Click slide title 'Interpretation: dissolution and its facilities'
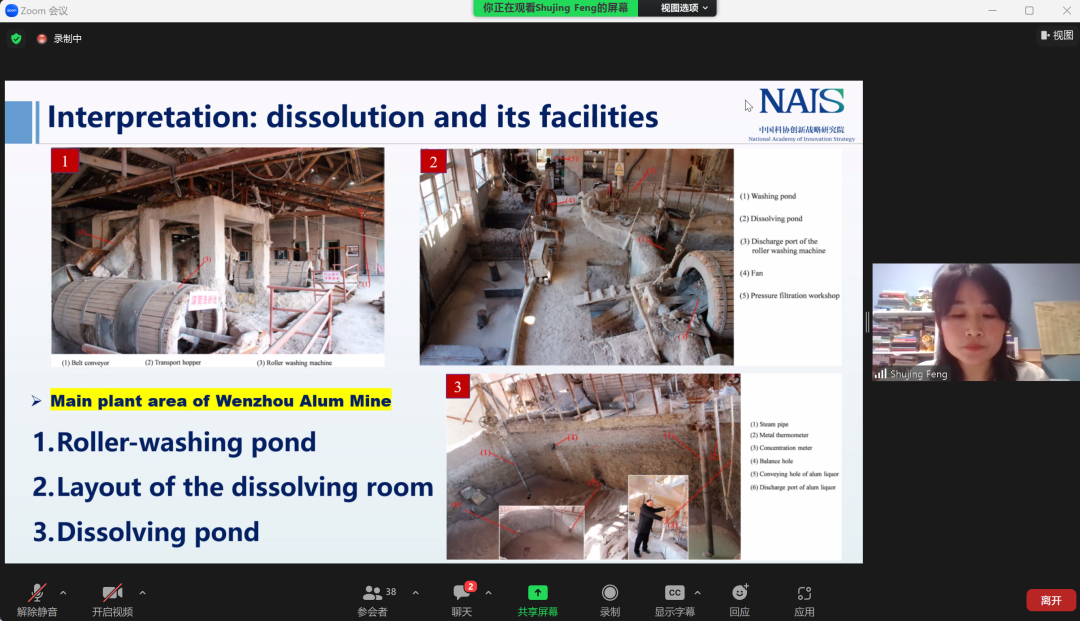Screen dimensions: 1080x621 click(353, 116)
